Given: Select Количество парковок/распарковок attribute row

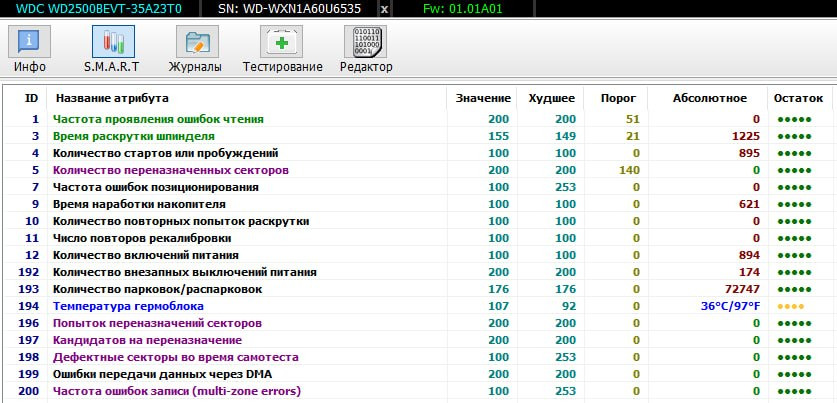Looking at the screenshot, I should (157, 289).
